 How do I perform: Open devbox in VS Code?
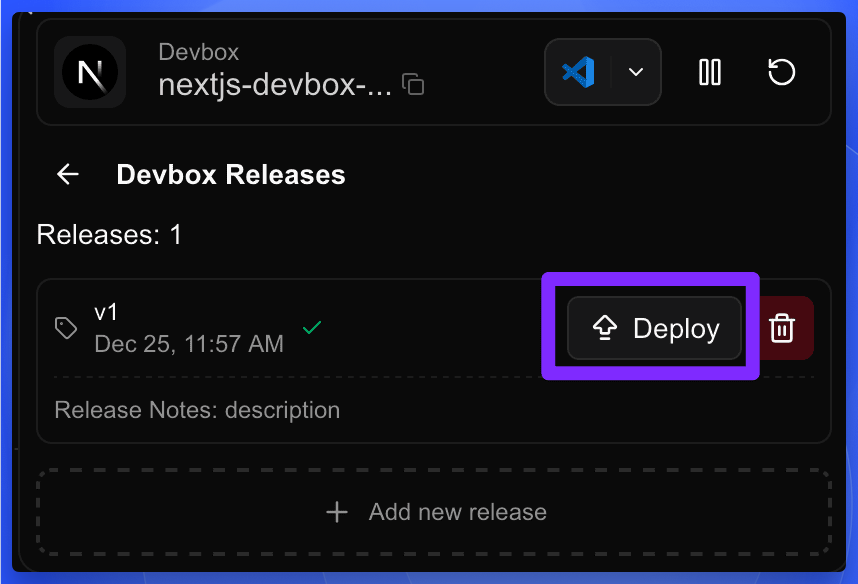click(578, 72)
